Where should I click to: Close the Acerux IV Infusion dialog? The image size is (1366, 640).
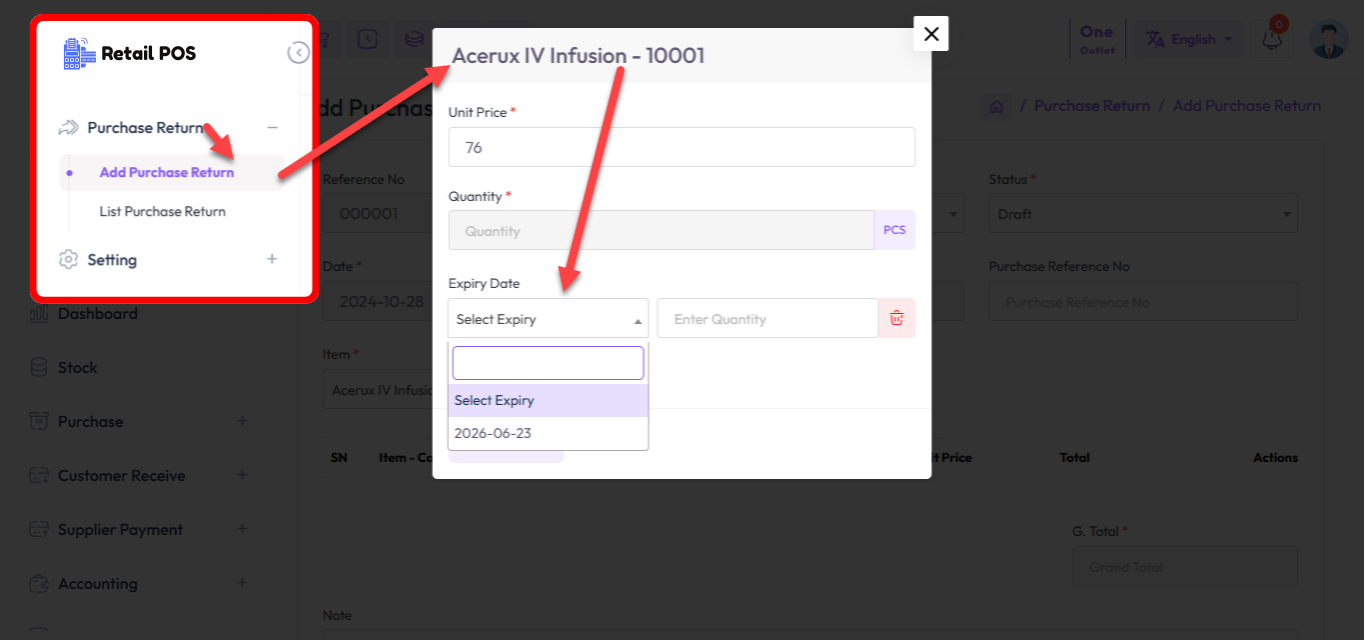click(x=931, y=34)
